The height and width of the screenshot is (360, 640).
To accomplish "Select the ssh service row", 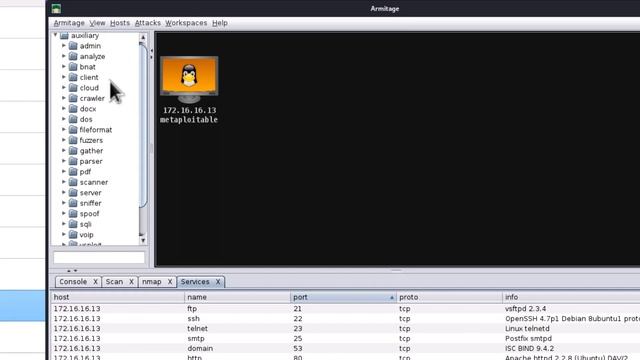I will 345,318.
